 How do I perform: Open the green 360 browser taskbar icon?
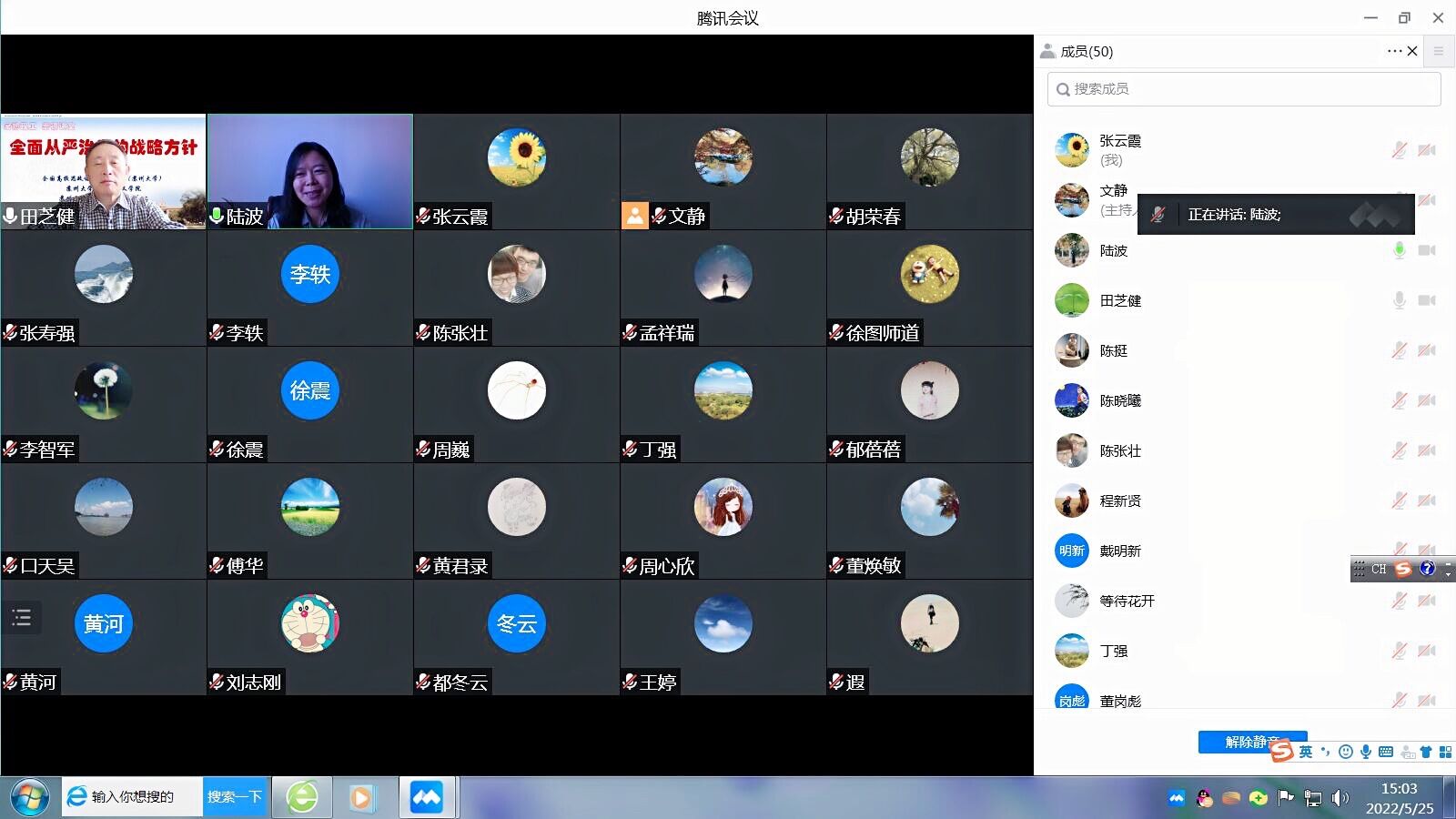click(x=302, y=797)
